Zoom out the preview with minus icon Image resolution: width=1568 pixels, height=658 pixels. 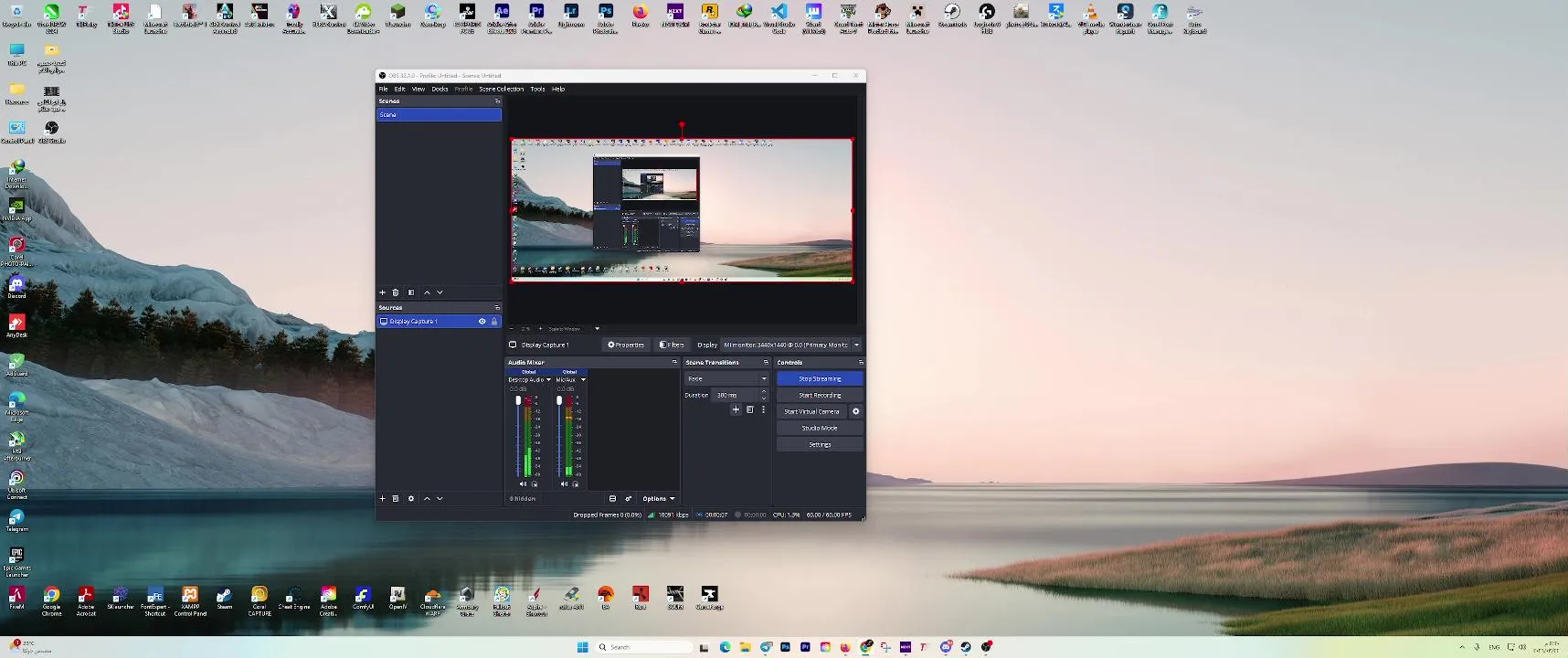(x=513, y=329)
